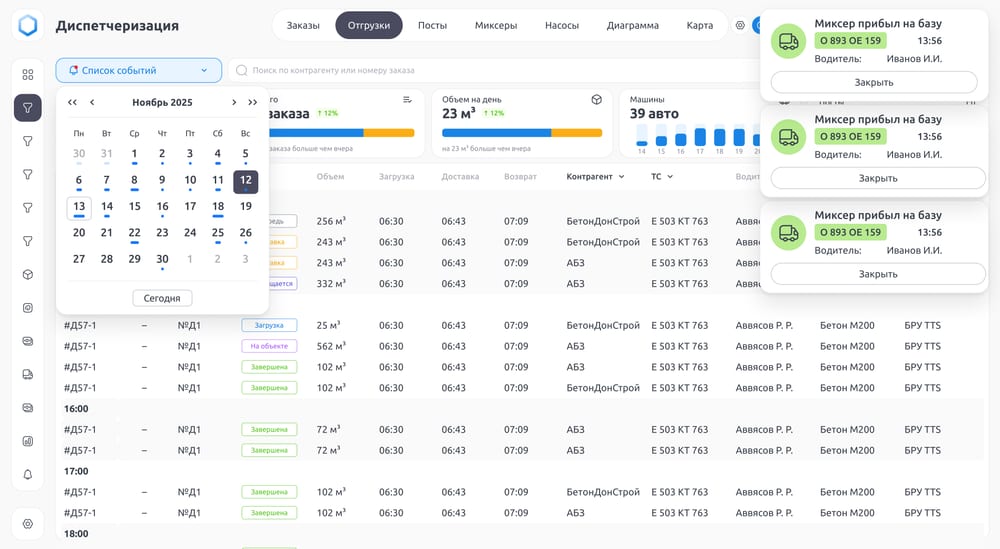Click the gear icon next to Карта tab
The height and width of the screenshot is (549, 1000).
pos(740,25)
